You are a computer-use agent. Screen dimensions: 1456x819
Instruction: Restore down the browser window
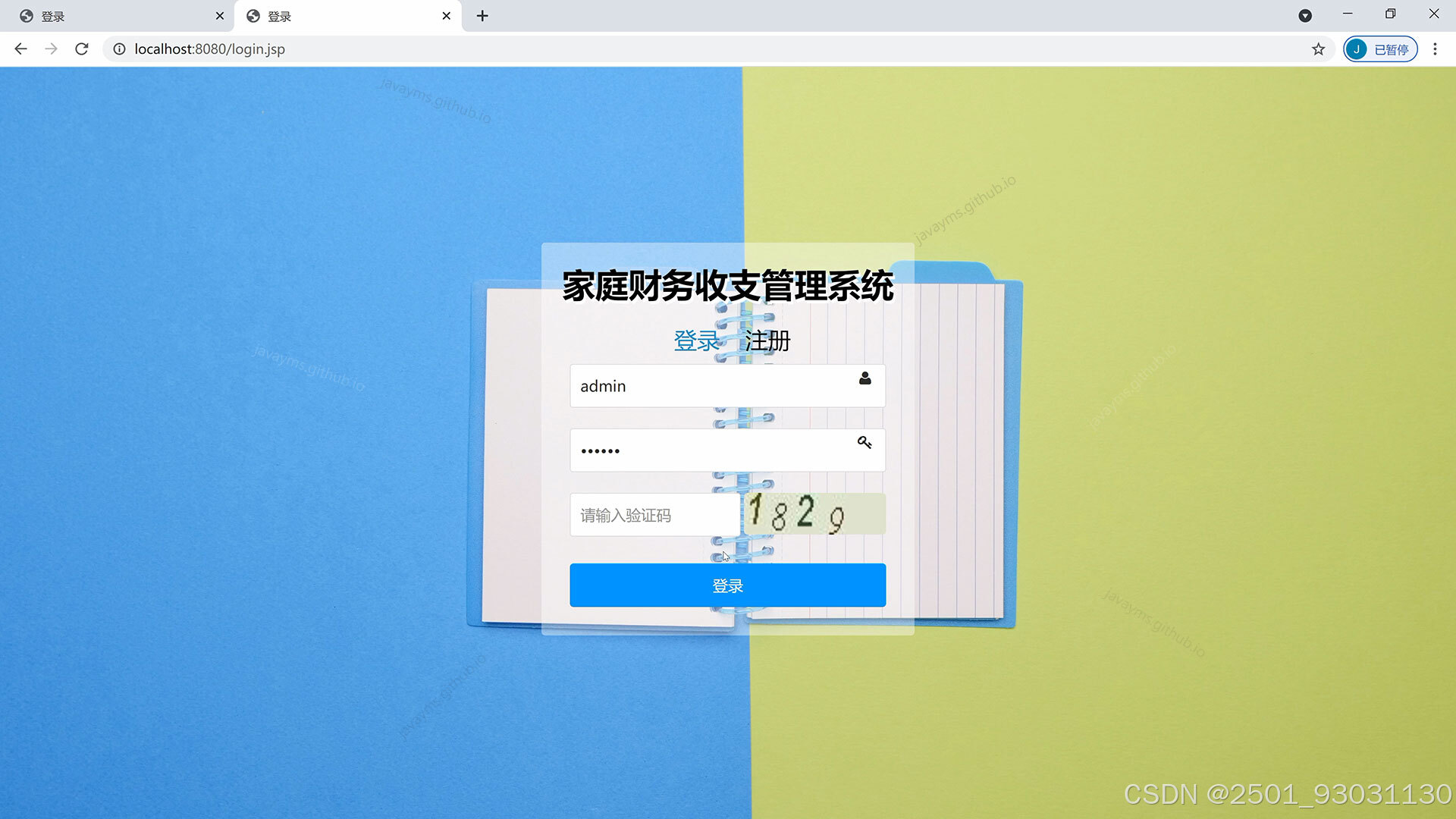(x=1390, y=14)
